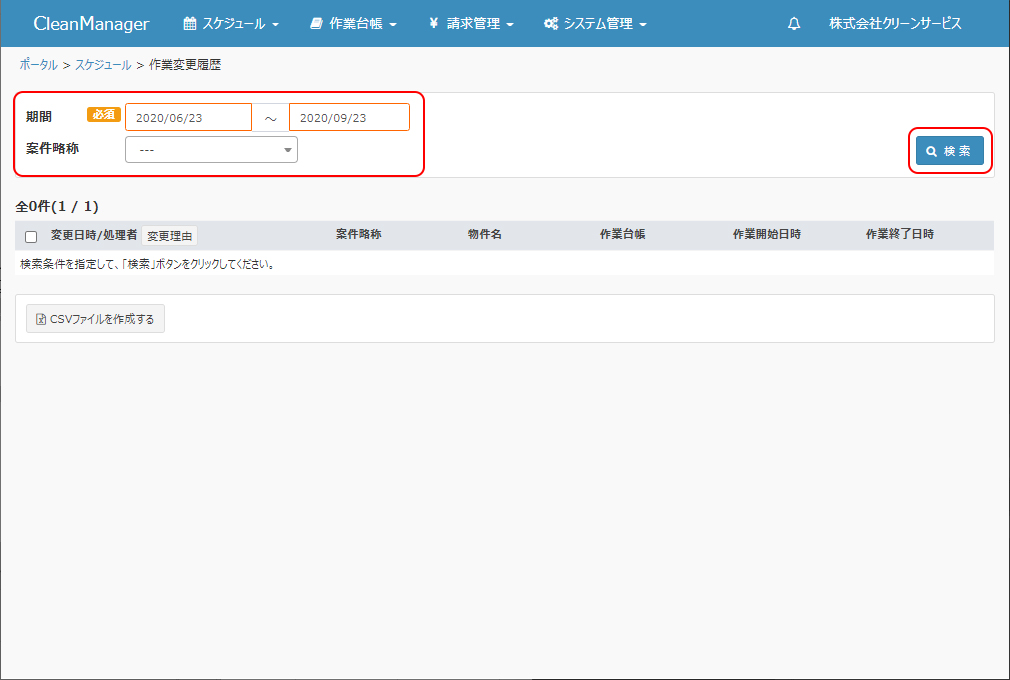
Task: Click the start date field 2020/06/23
Action: [188, 118]
